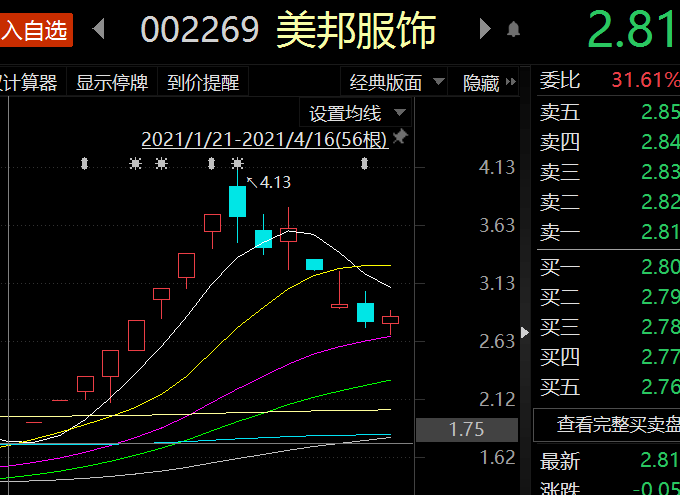Open the 到价提醒 price alert menu
680x495 pixels.
(203, 83)
